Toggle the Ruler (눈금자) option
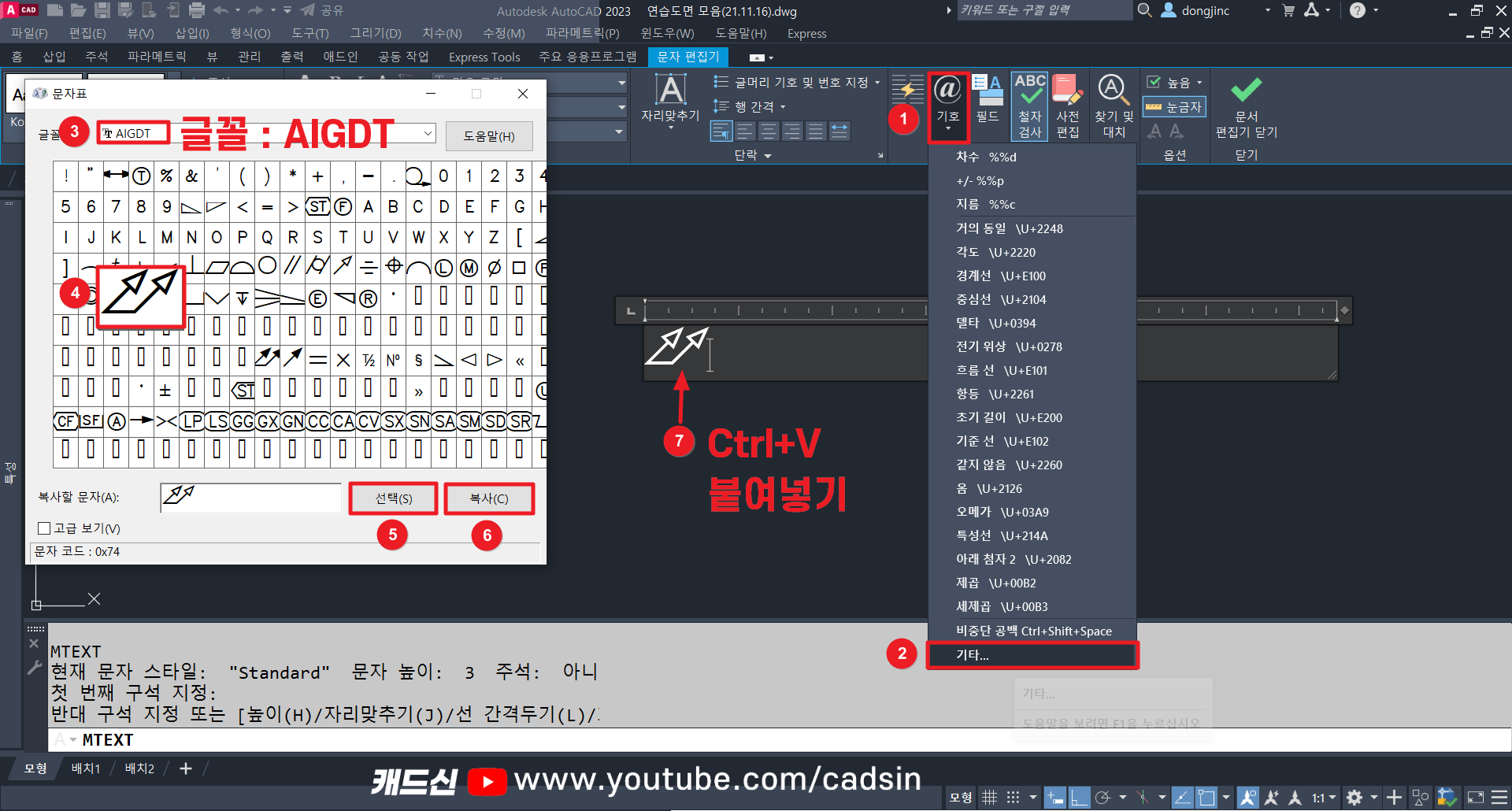Viewport: 1512px width, 811px height. (1174, 107)
